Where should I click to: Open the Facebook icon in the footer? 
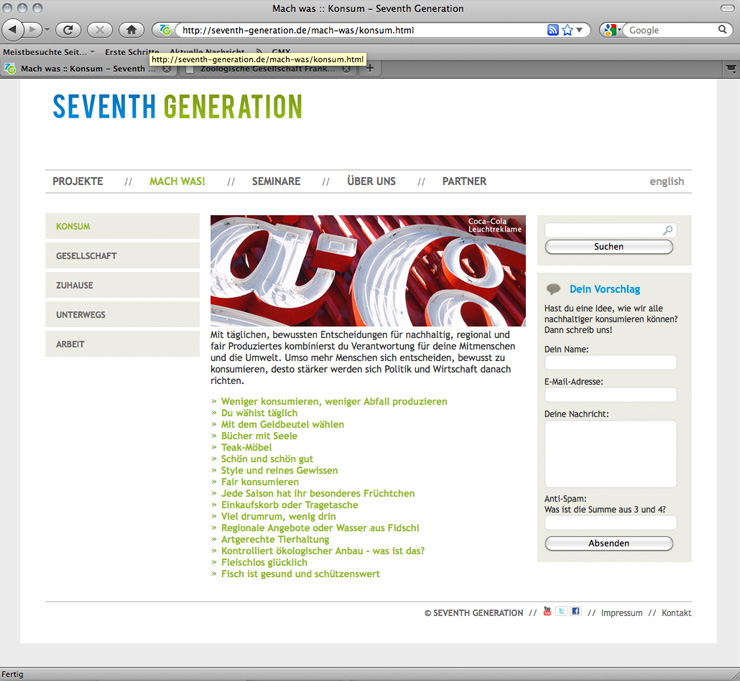coord(575,611)
